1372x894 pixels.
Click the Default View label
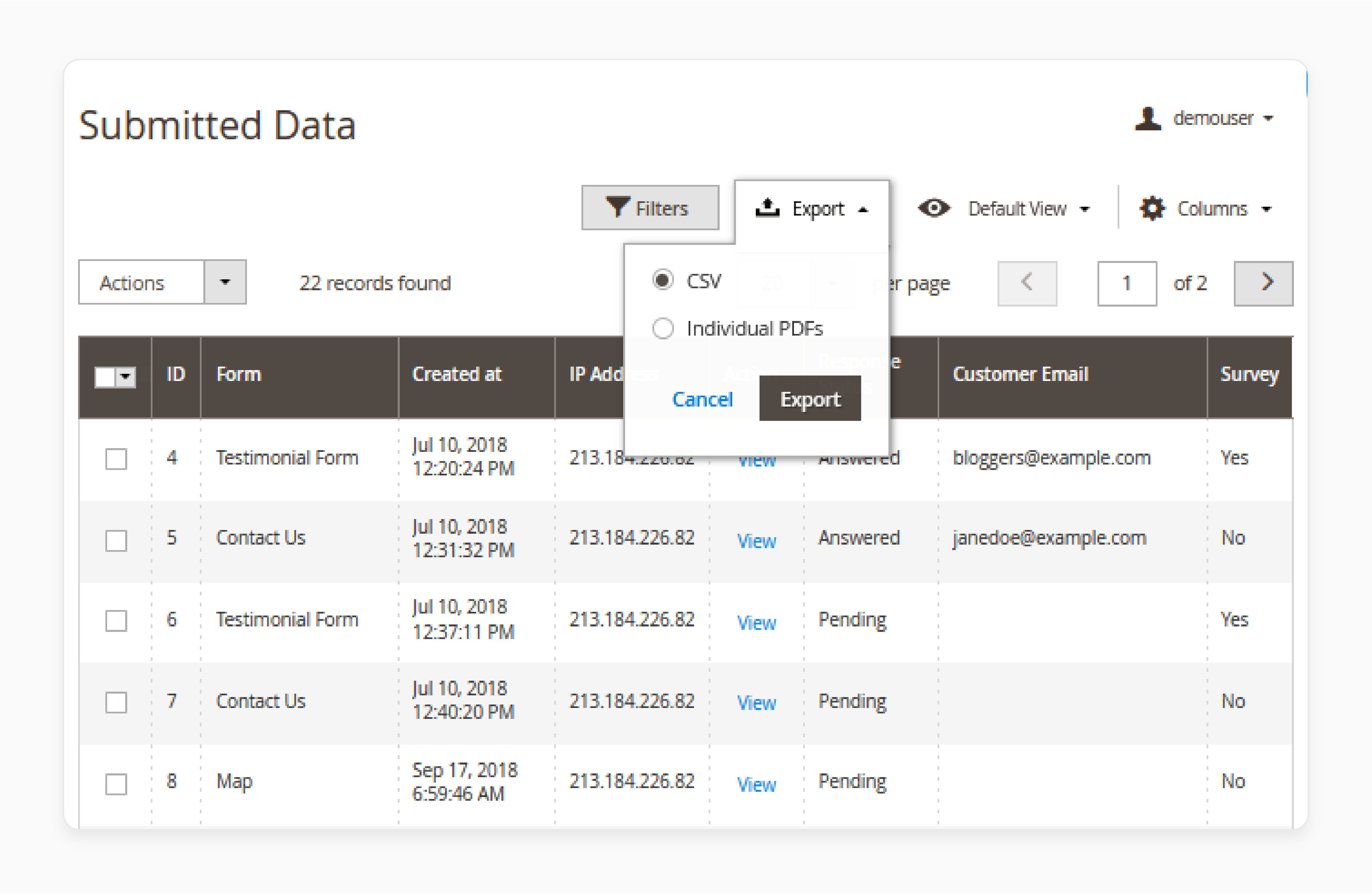1017,209
